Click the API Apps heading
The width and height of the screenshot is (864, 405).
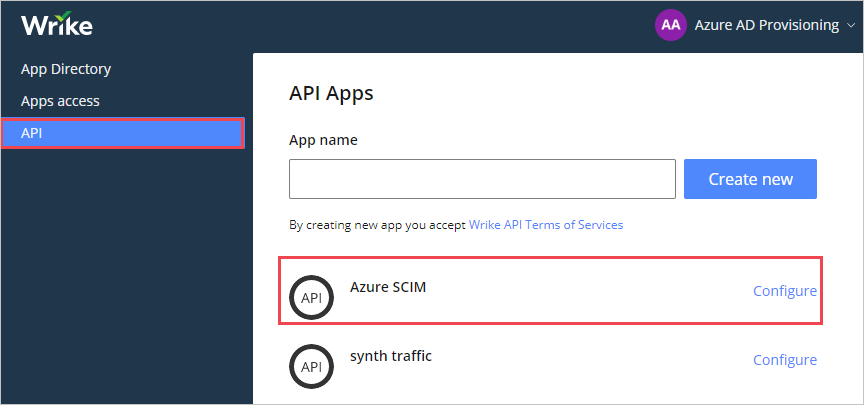tap(331, 94)
